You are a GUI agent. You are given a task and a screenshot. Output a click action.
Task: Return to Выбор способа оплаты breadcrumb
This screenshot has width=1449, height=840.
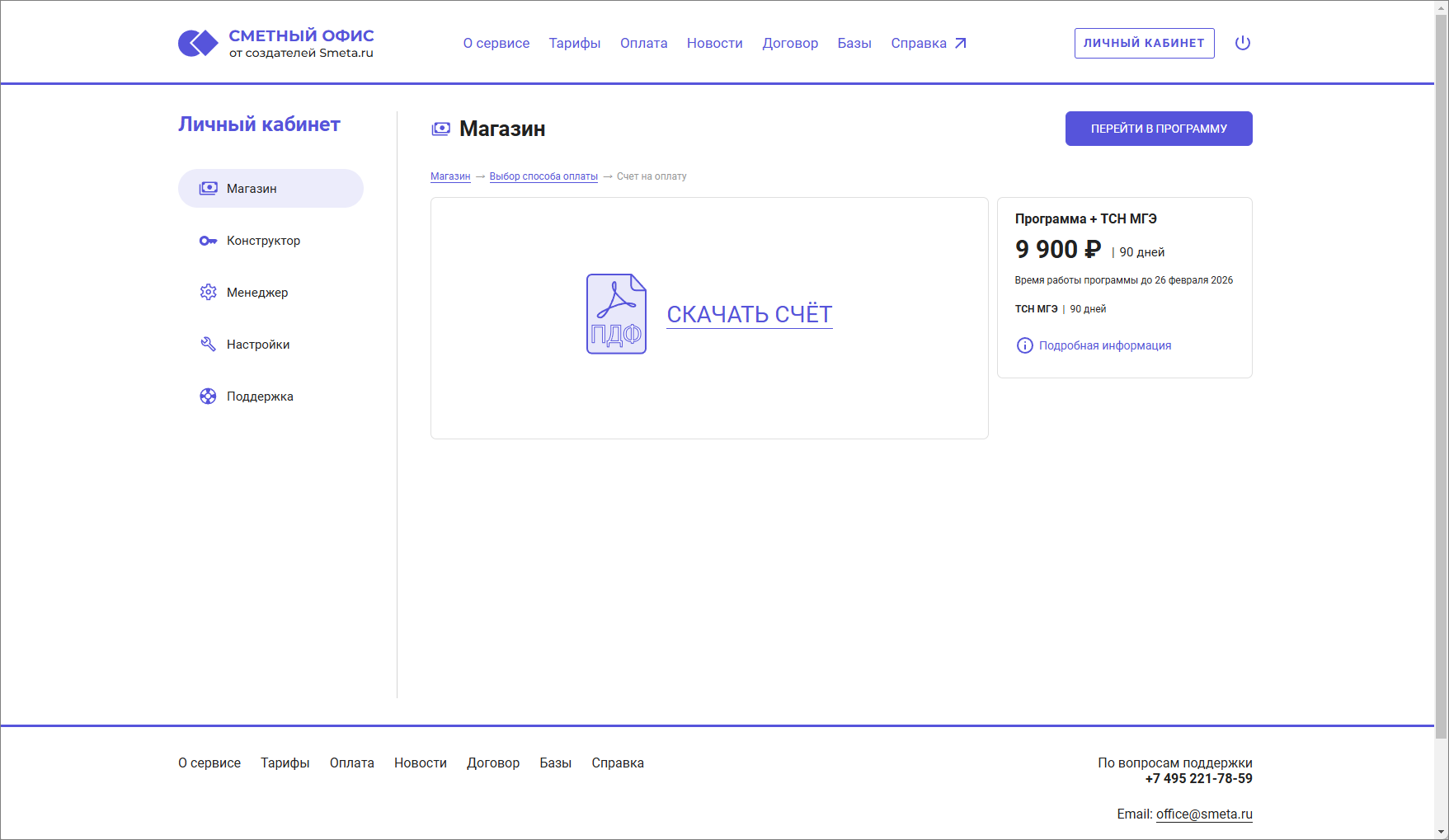tap(543, 176)
